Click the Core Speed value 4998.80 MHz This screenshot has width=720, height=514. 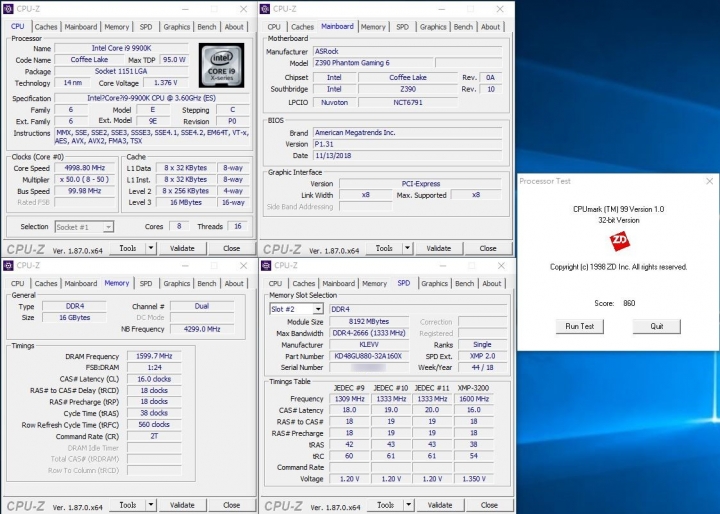coord(85,168)
